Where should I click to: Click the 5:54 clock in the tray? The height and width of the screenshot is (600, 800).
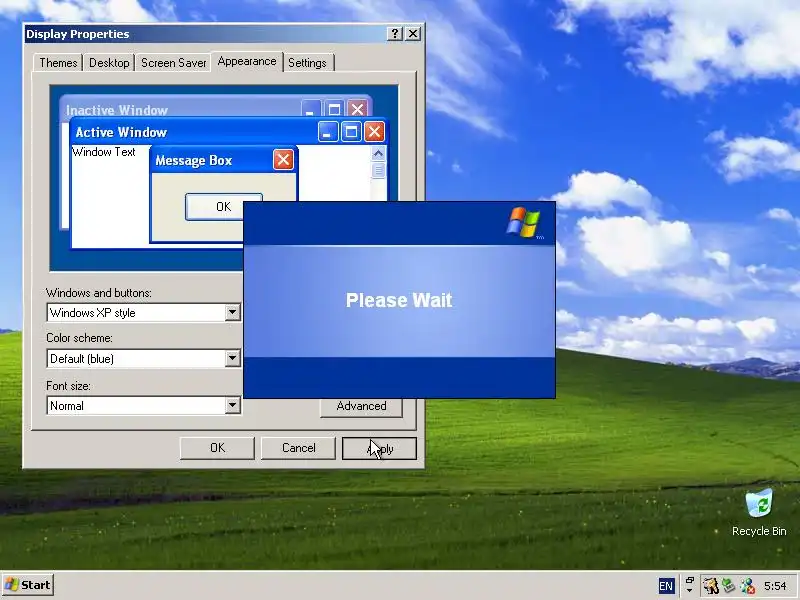click(x=775, y=586)
